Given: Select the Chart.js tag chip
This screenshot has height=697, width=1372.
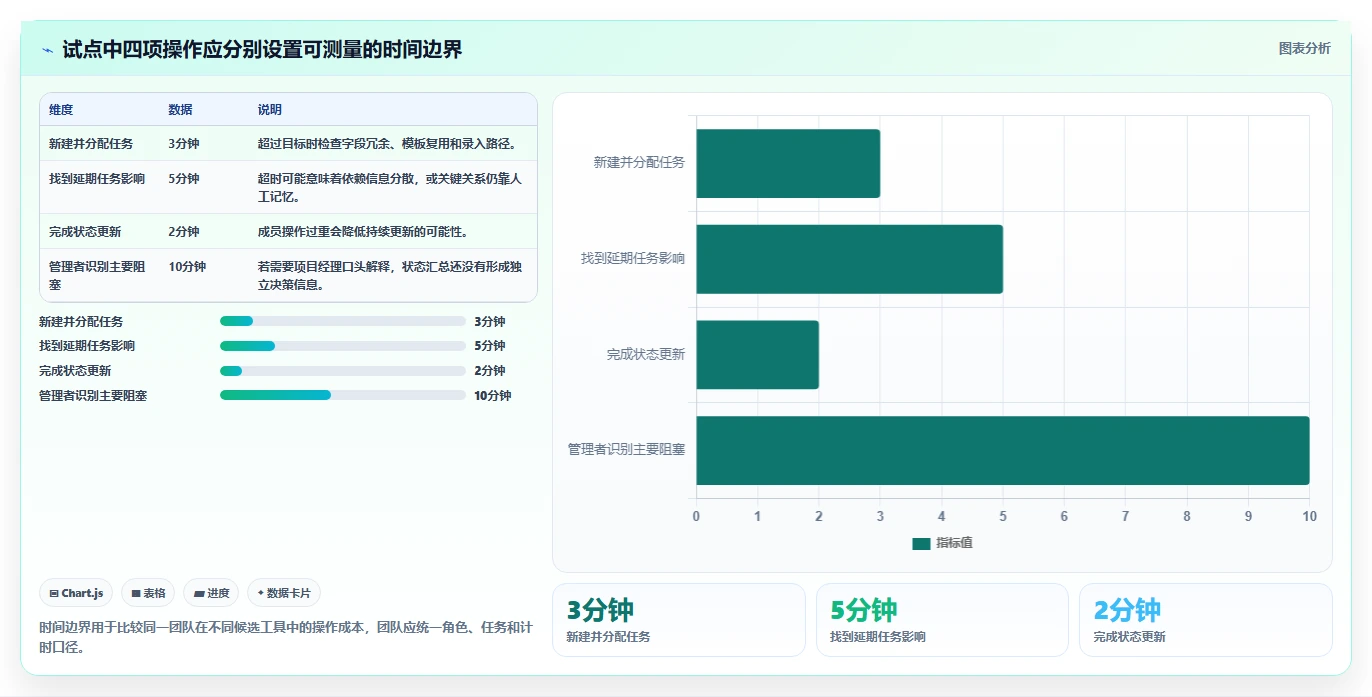Looking at the screenshot, I should point(77,593).
